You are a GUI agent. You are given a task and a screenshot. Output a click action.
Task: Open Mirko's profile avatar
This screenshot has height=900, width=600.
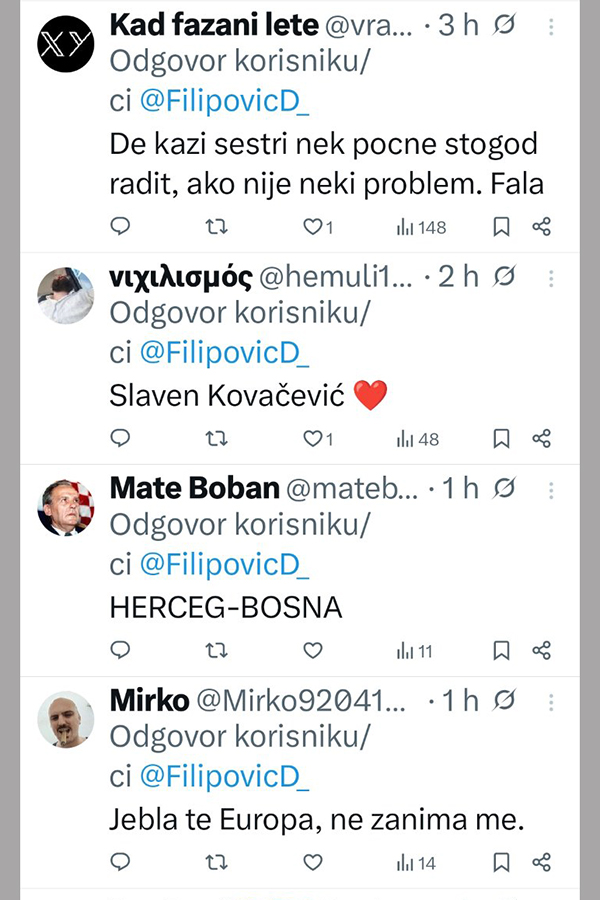(x=65, y=719)
